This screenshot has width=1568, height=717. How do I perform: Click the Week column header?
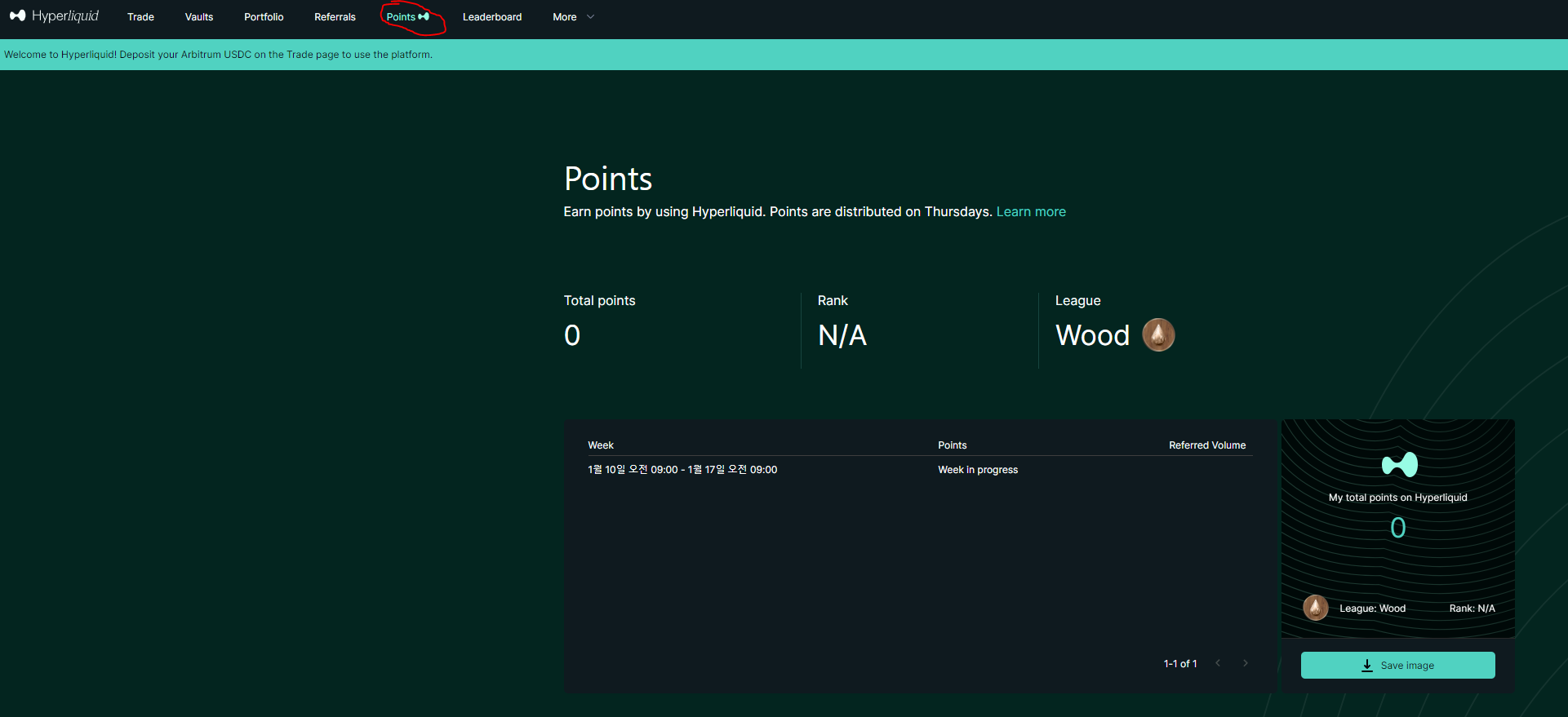pos(601,445)
